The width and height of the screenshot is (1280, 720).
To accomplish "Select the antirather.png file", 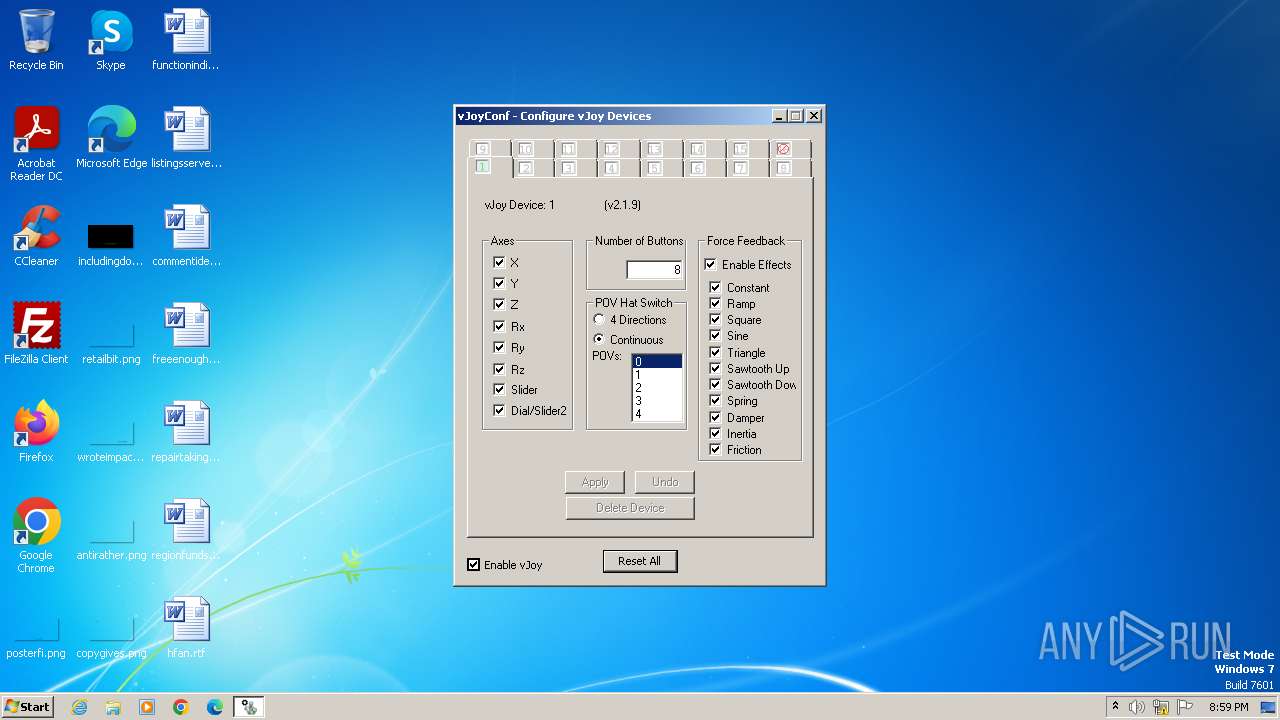I will [111, 536].
